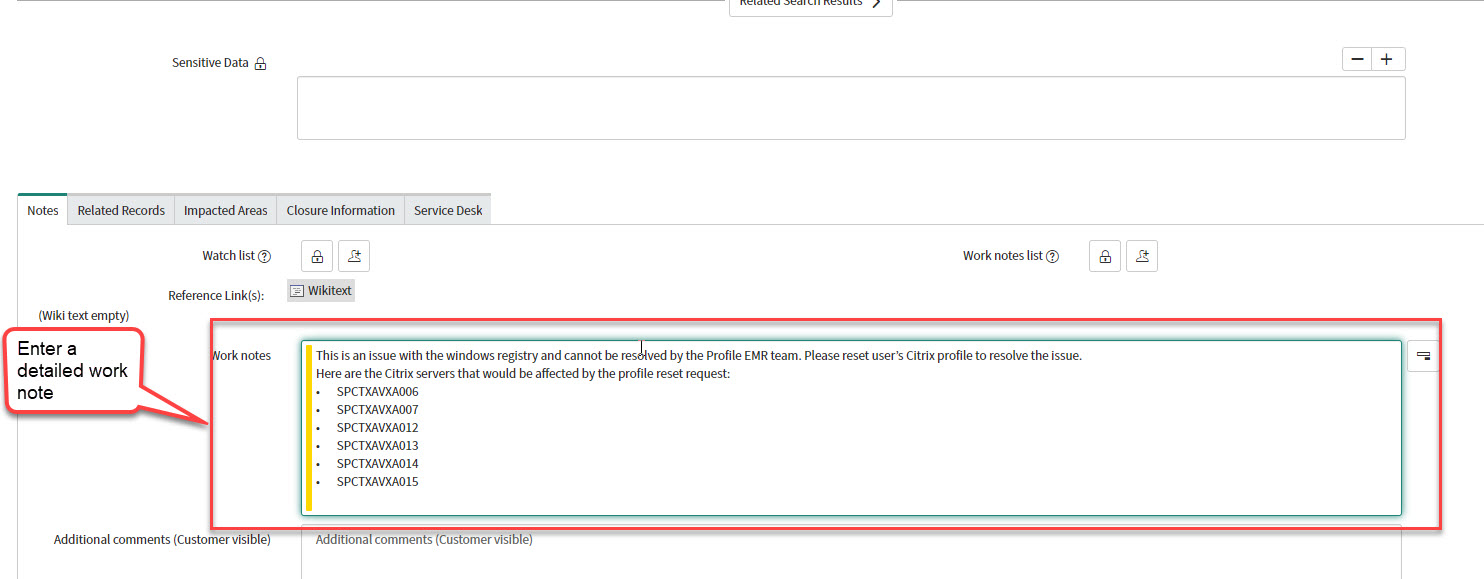Add me to the Work notes list
The width and height of the screenshot is (1484, 579).
1142,256
